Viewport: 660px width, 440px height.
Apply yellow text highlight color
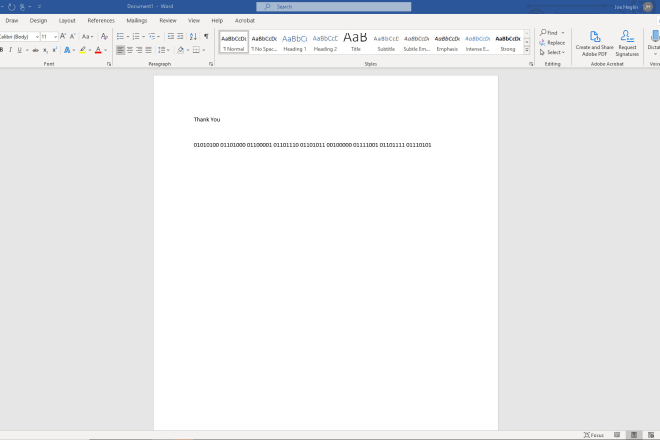83,50
